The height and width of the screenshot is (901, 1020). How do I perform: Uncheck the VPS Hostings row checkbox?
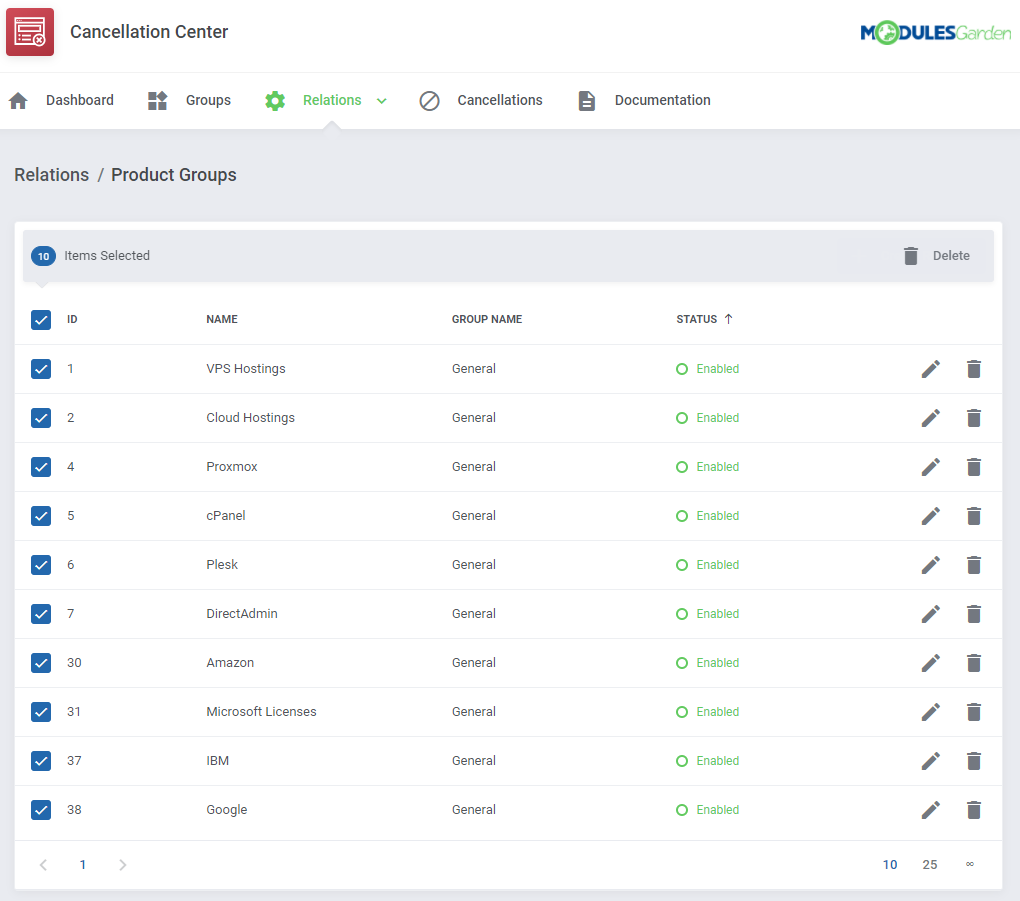(x=41, y=369)
